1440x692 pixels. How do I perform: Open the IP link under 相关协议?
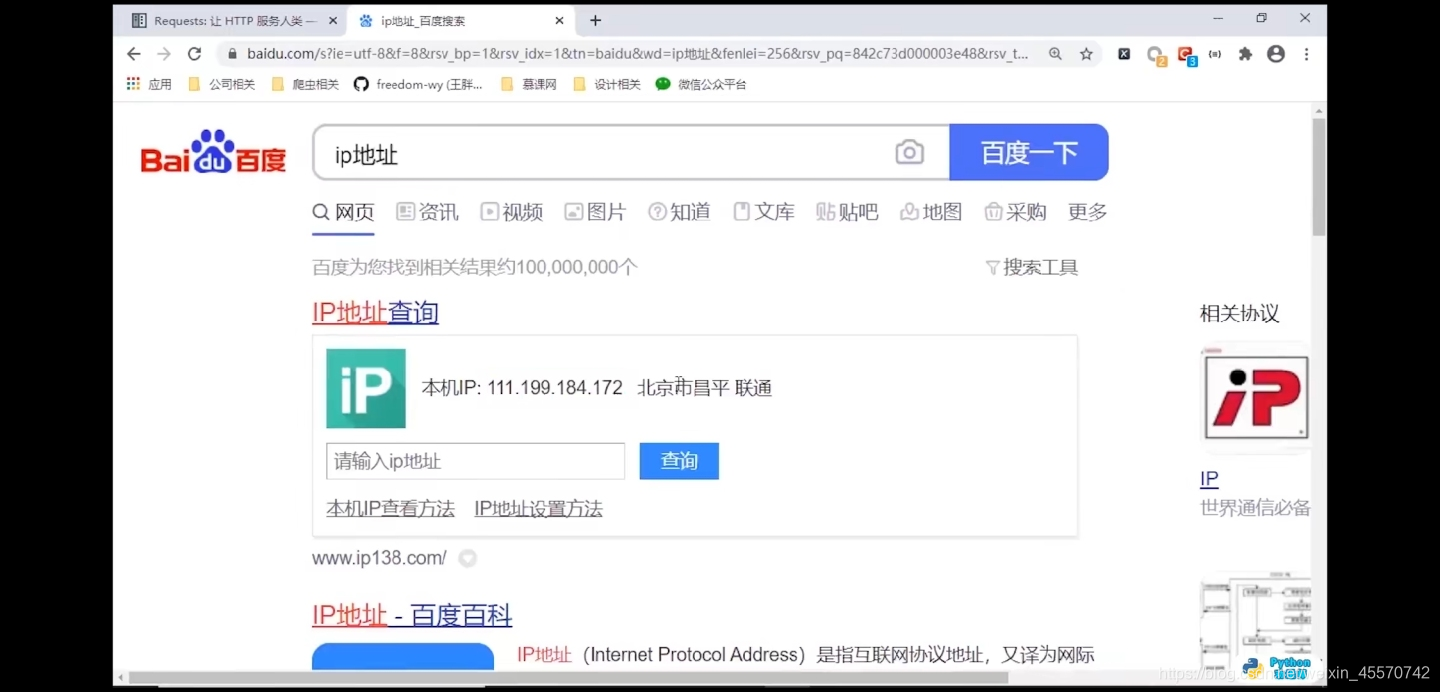coord(1209,478)
